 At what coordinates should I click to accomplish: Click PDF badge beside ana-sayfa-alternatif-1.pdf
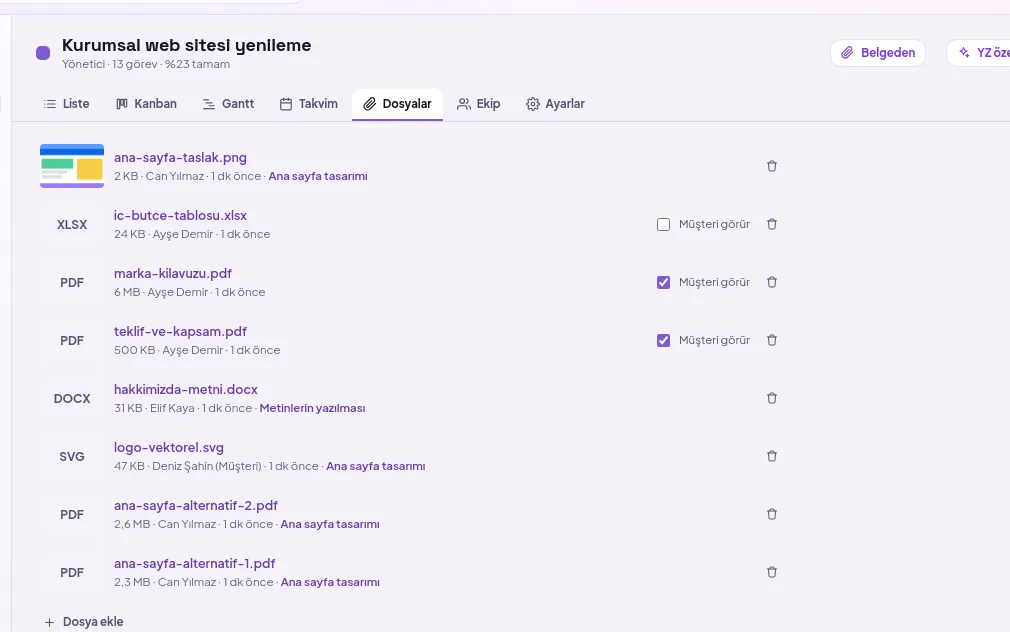(71, 573)
